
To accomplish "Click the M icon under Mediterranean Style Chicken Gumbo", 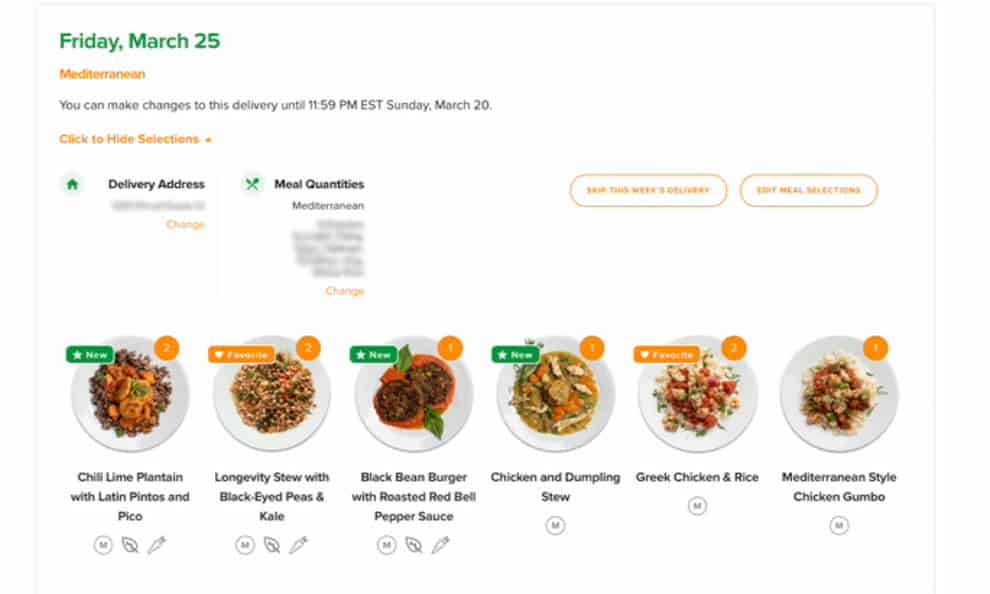I will click(839, 525).
